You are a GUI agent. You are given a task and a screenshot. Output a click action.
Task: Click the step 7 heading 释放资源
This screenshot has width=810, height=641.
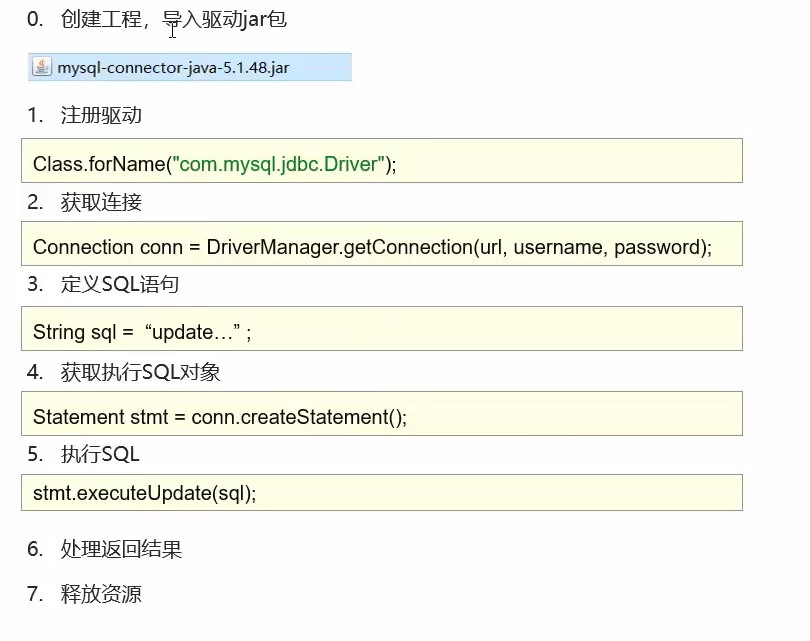pos(101,594)
